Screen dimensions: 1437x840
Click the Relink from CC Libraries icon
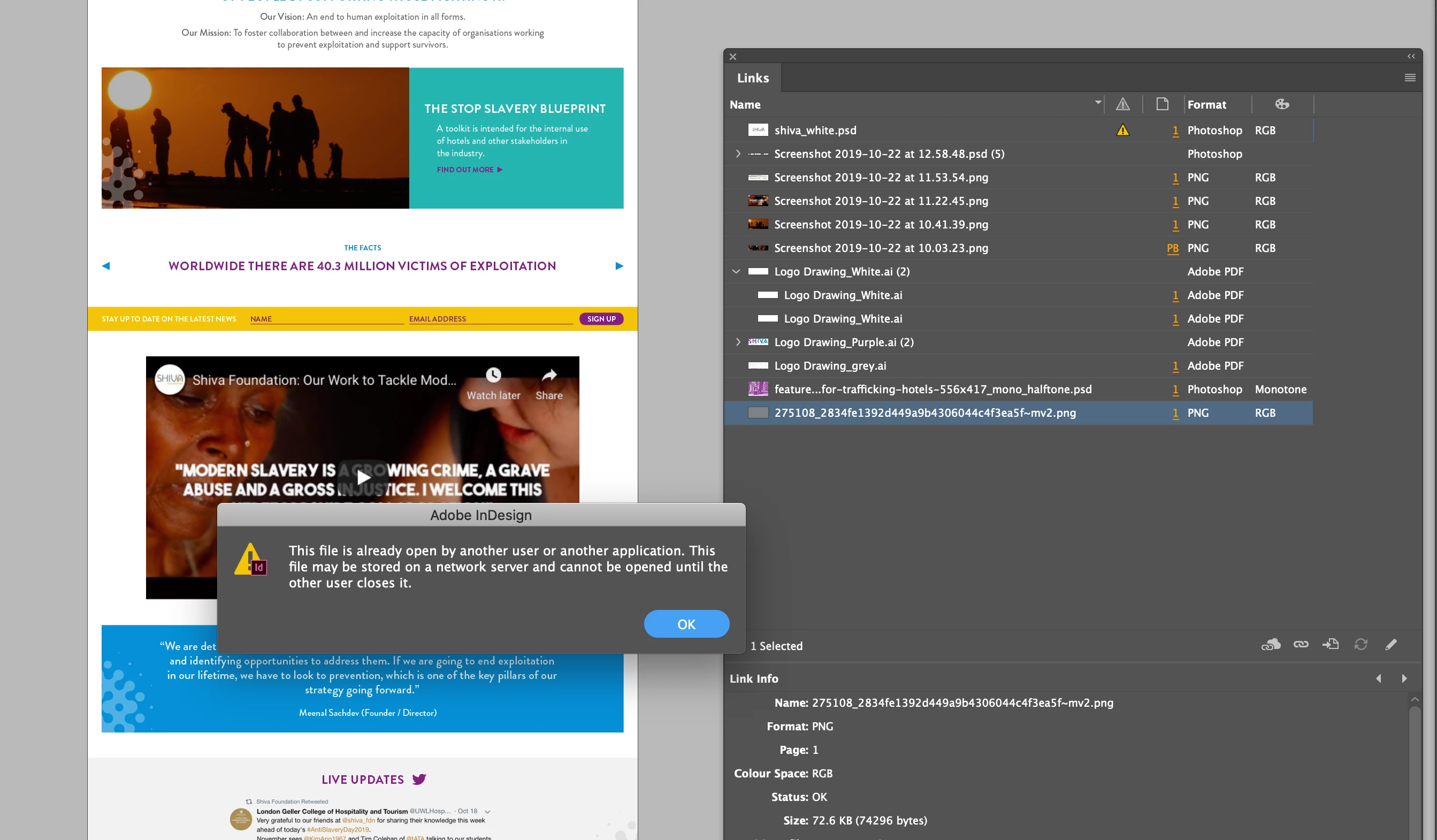pyautogui.click(x=1271, y=645)
